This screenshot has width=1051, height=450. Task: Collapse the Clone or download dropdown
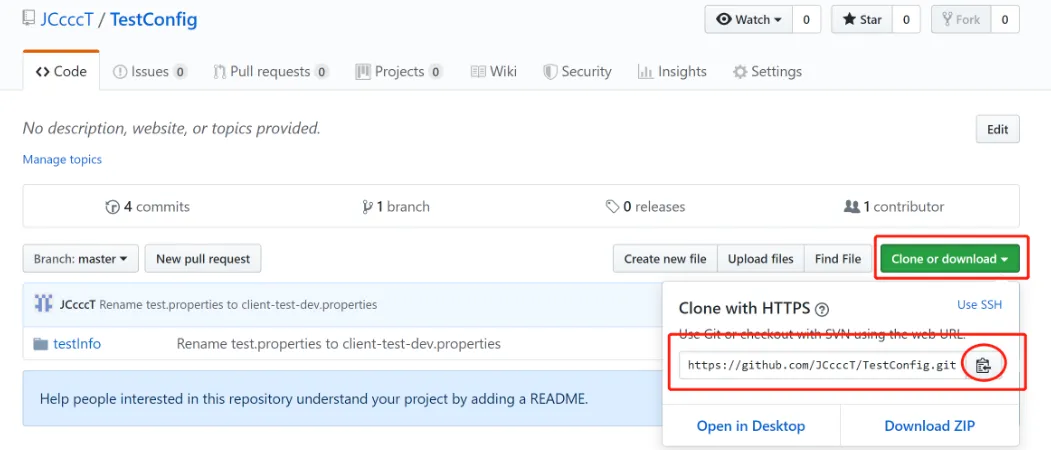coord(949,259)
